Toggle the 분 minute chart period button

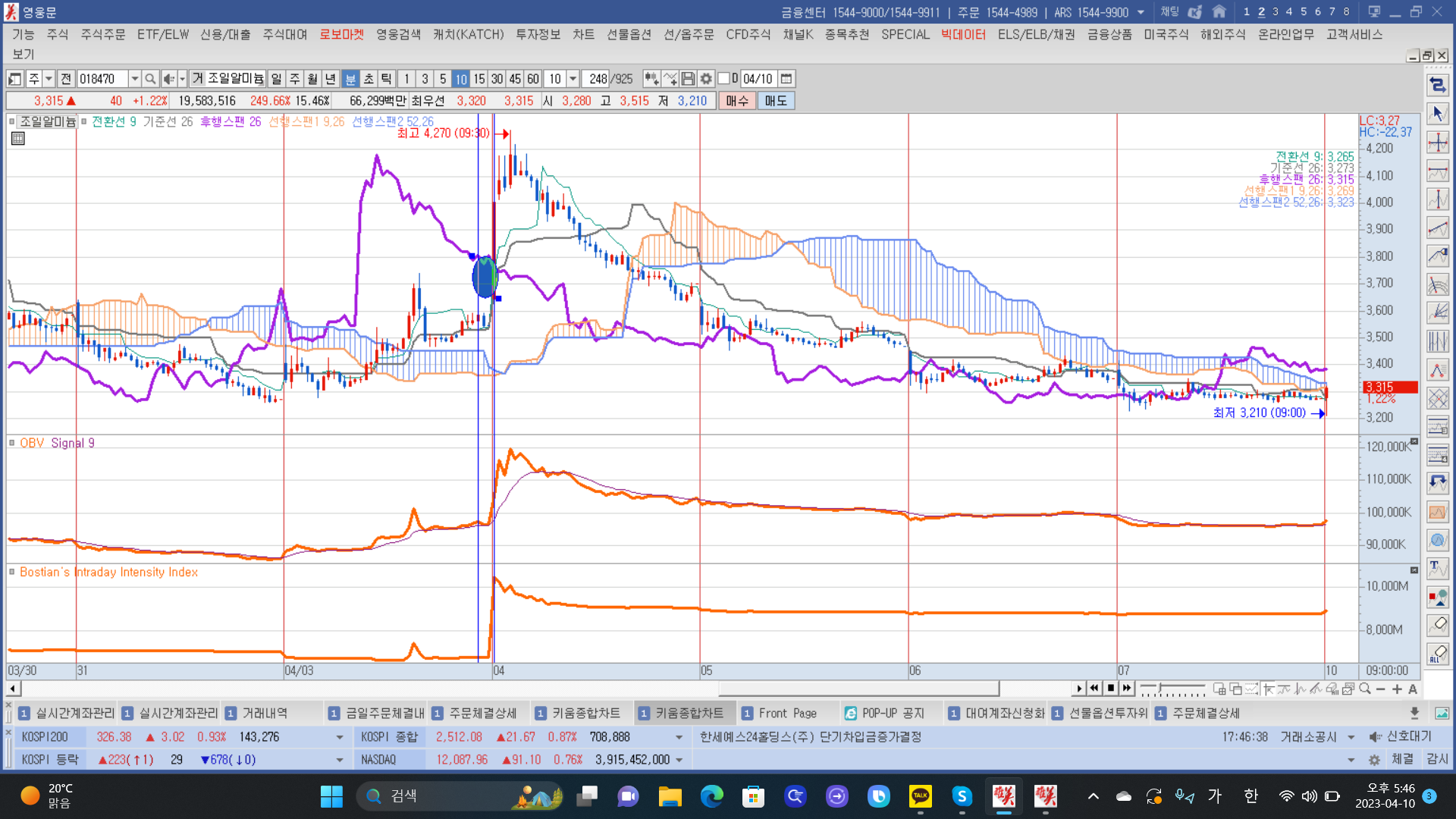click(x=350, y=79)
